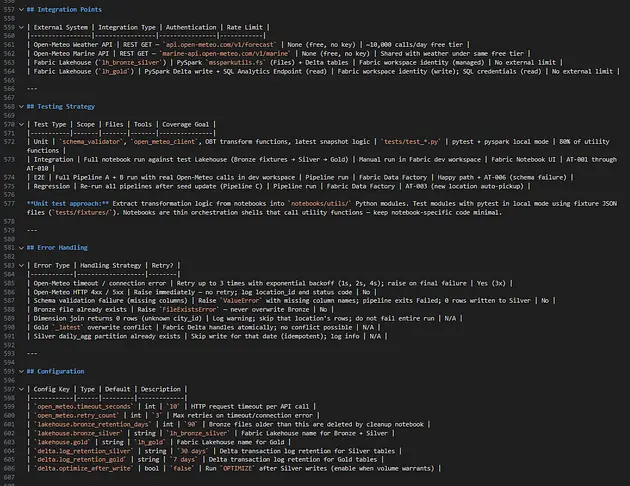This screenshot has height=486, width=630.
Task: Click line number 577 in the gutter
Action: pyautogui.click(x=9, y=204)
